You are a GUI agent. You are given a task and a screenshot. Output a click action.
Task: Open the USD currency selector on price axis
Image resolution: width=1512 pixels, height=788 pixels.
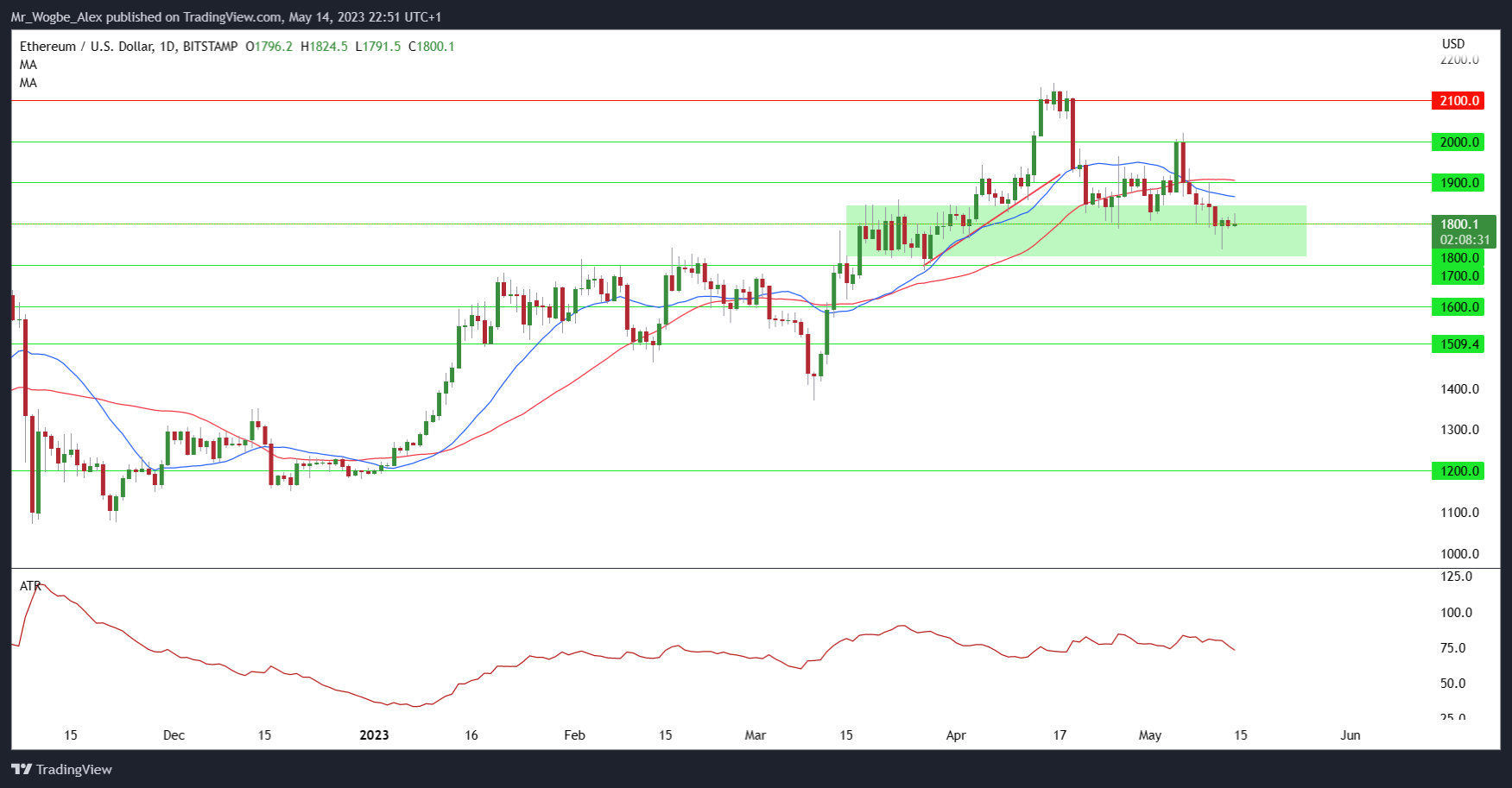[1452, 44]
